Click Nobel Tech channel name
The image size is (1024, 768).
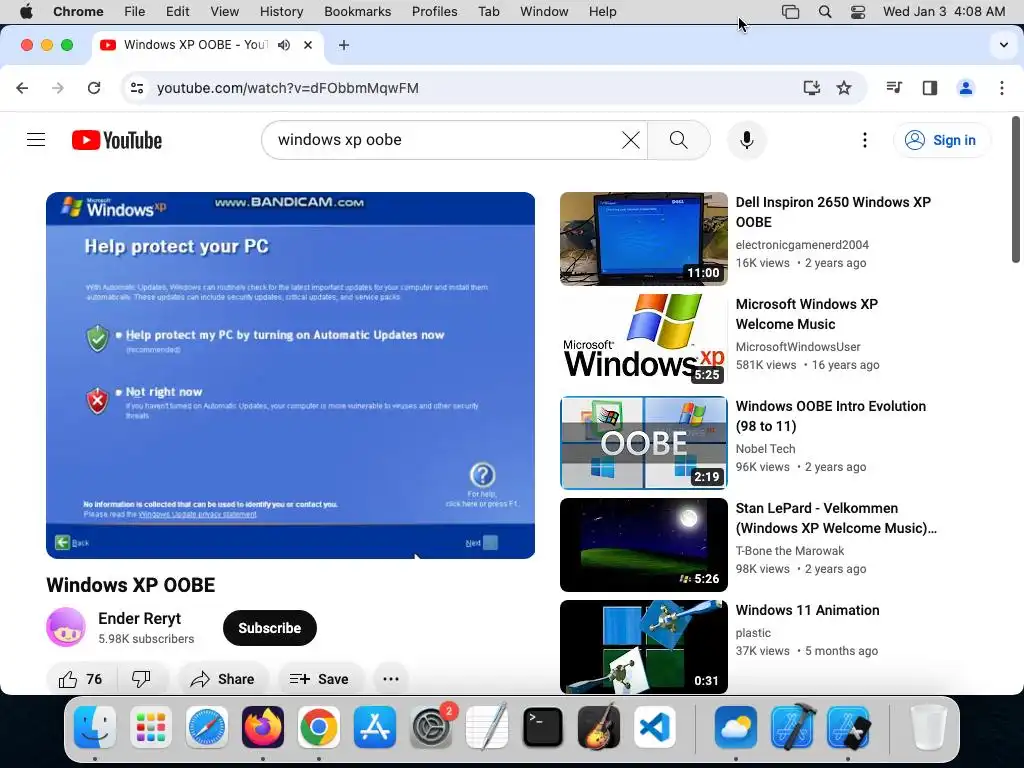click(x=765, y=449)
